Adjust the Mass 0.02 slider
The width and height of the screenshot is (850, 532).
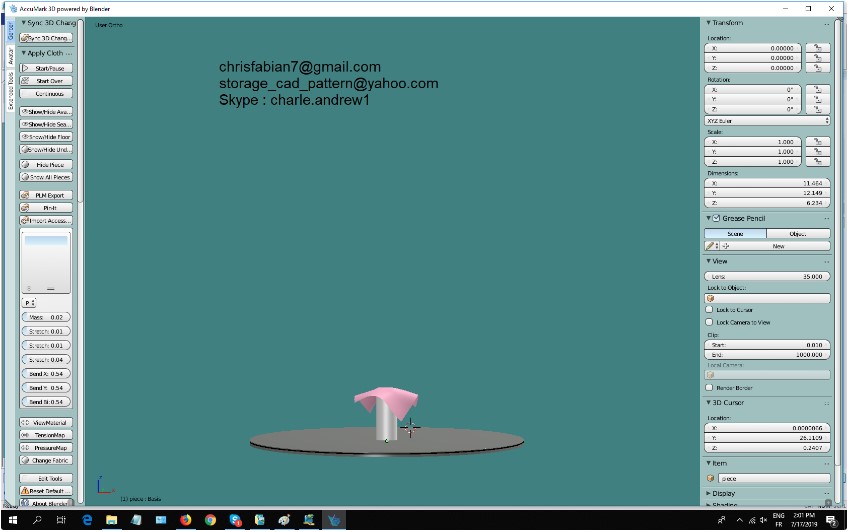click(x=46, y=317)
